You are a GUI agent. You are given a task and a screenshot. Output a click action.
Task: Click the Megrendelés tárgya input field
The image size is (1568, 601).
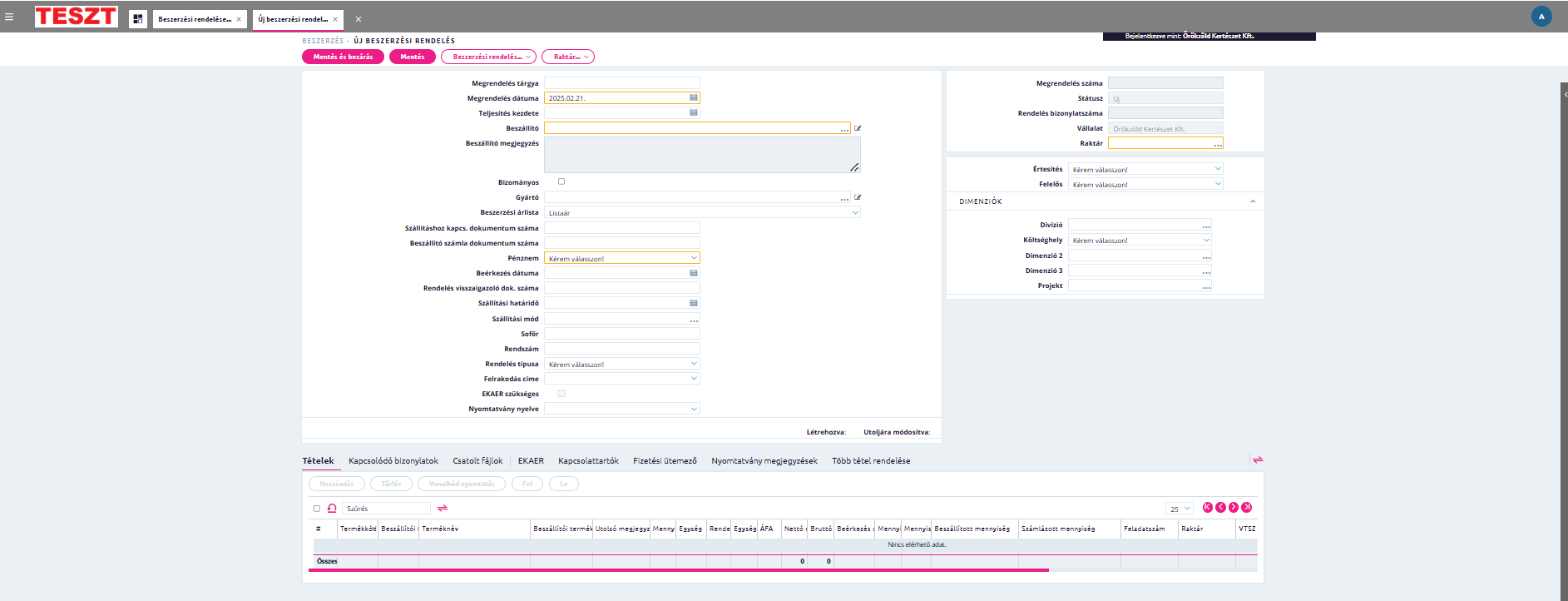622,83
